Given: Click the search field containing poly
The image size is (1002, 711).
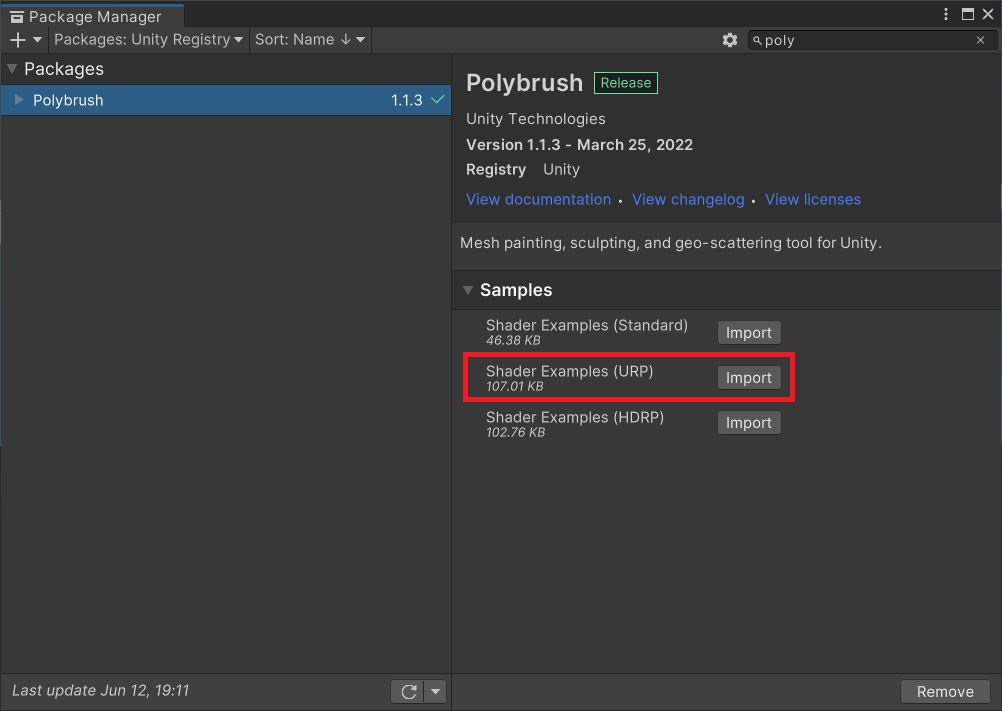Looking at the screenshot, I should click(872, 40).
